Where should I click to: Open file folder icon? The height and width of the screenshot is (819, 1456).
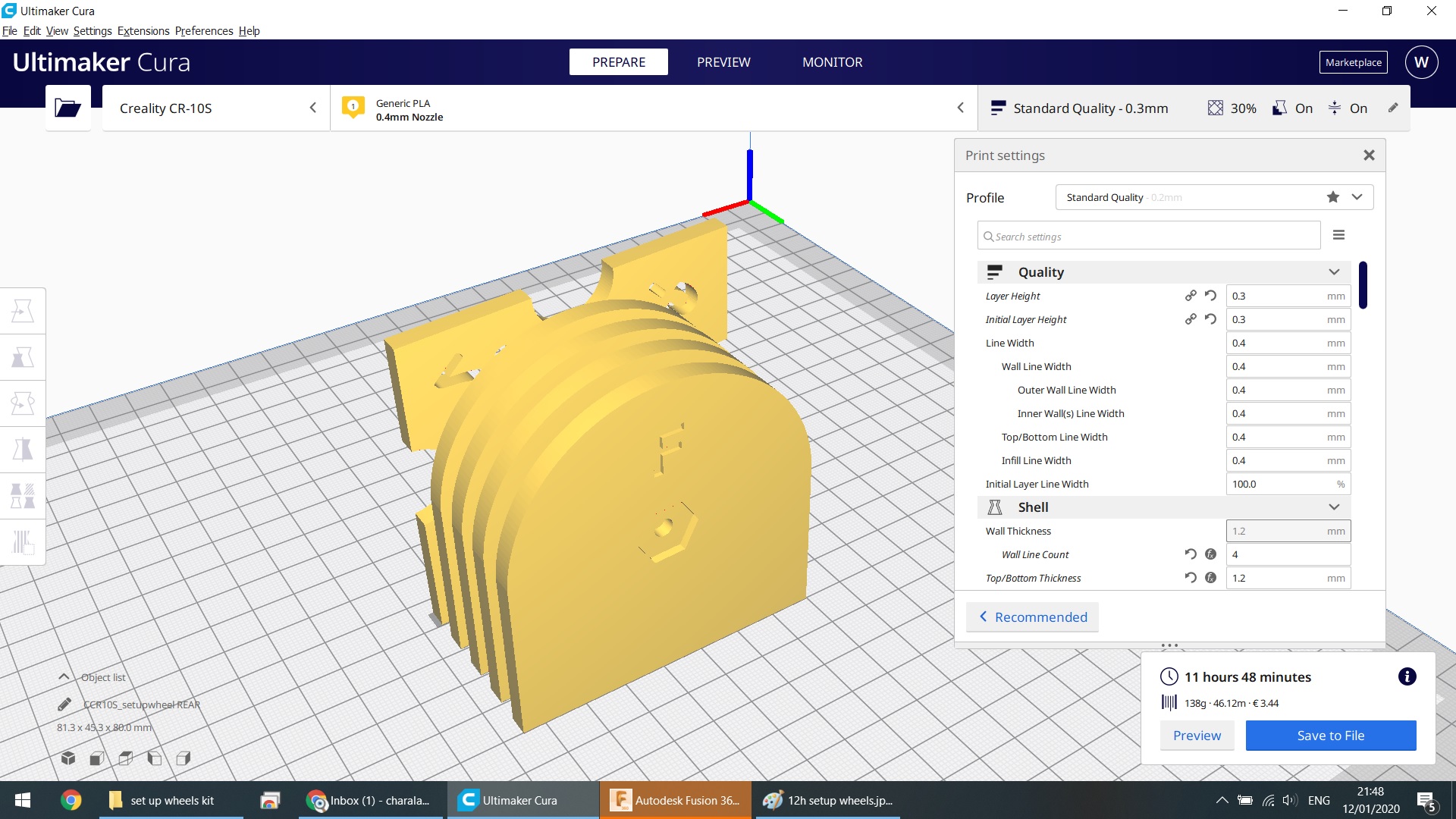(67, 108)
